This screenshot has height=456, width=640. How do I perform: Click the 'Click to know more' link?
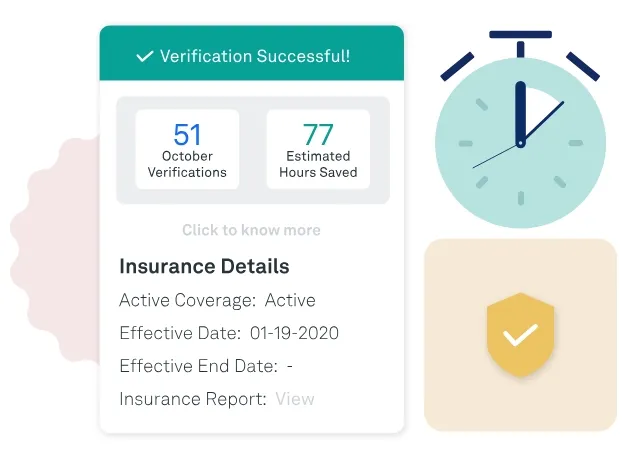coord(251,230)
